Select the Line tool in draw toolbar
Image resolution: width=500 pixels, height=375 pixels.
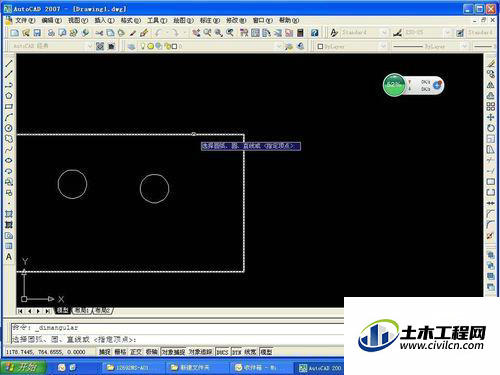(9, 63)
